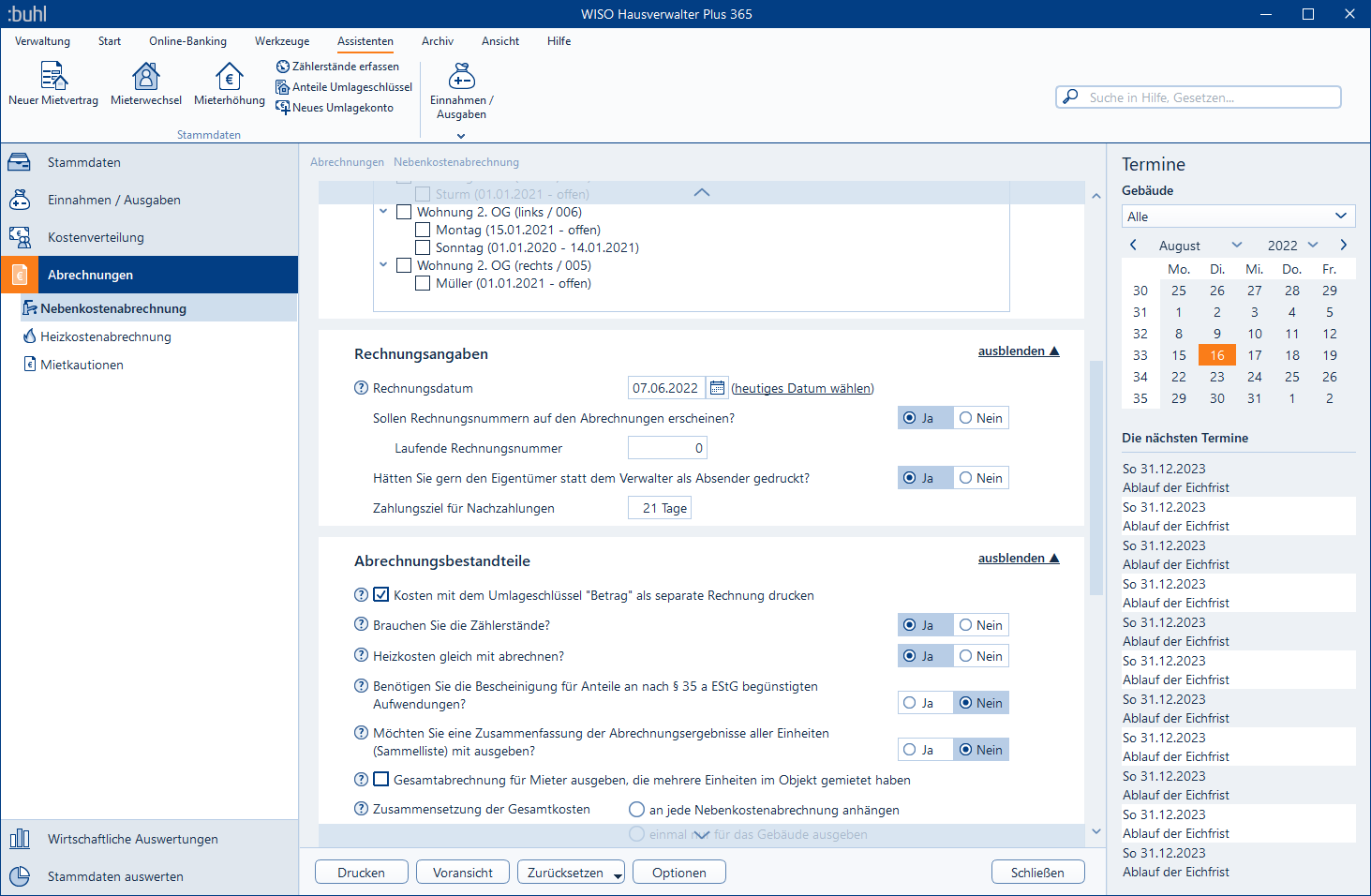This screenshot has height=896, width=1371.
Task: Click help icon next to Rechnungsdatum
Action: pos(361,388)
